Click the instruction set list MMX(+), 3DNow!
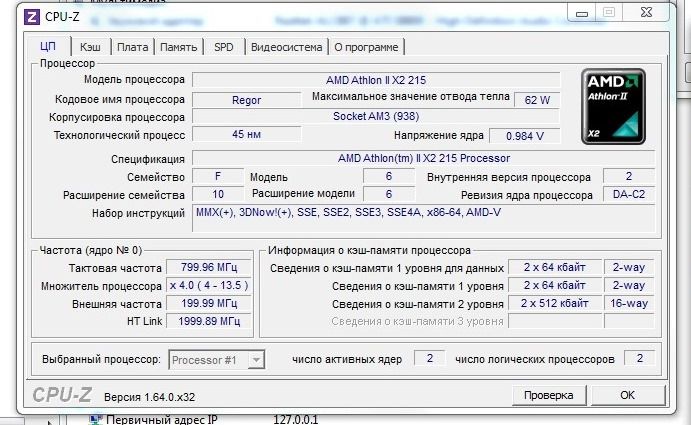This screenshot has height=425, width=691. click(424, 218)
